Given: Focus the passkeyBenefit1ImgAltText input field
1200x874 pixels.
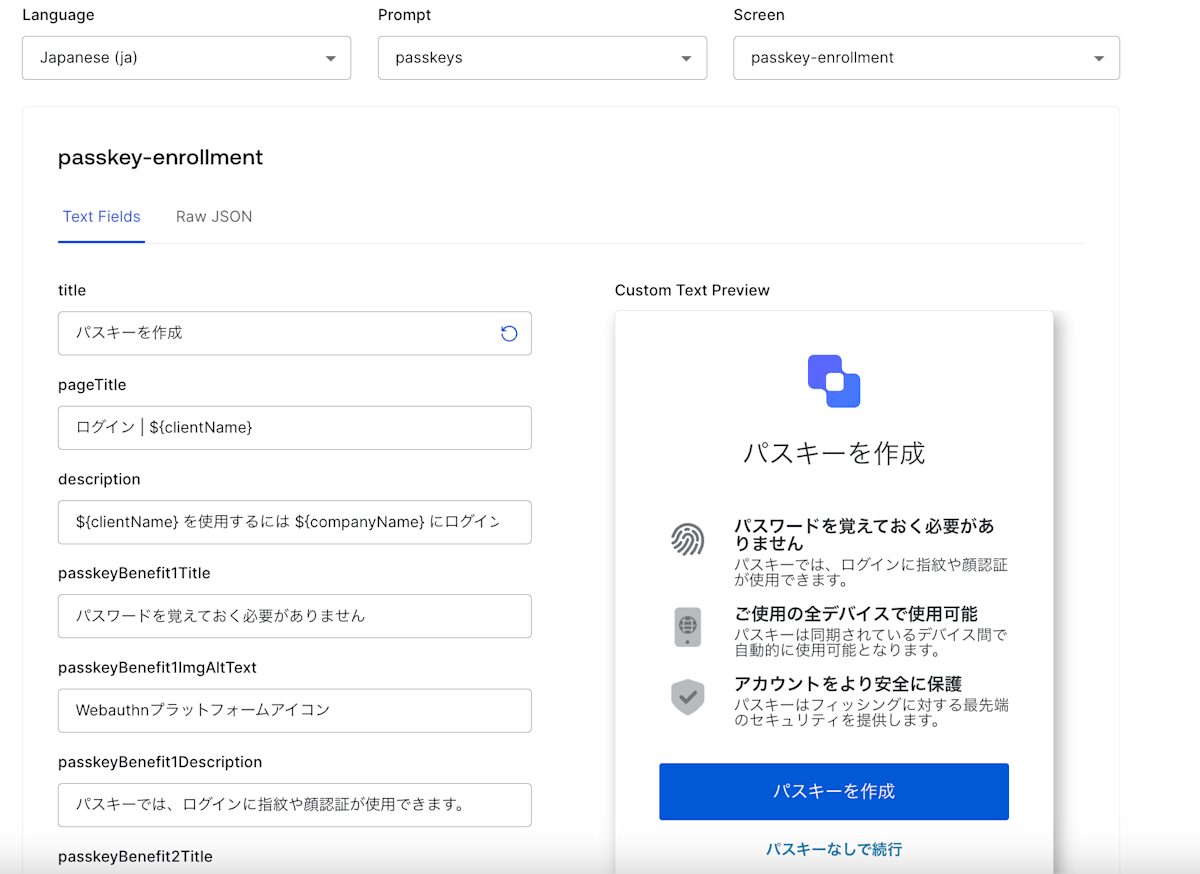Looking at the screenshot, I should [295, 710].
